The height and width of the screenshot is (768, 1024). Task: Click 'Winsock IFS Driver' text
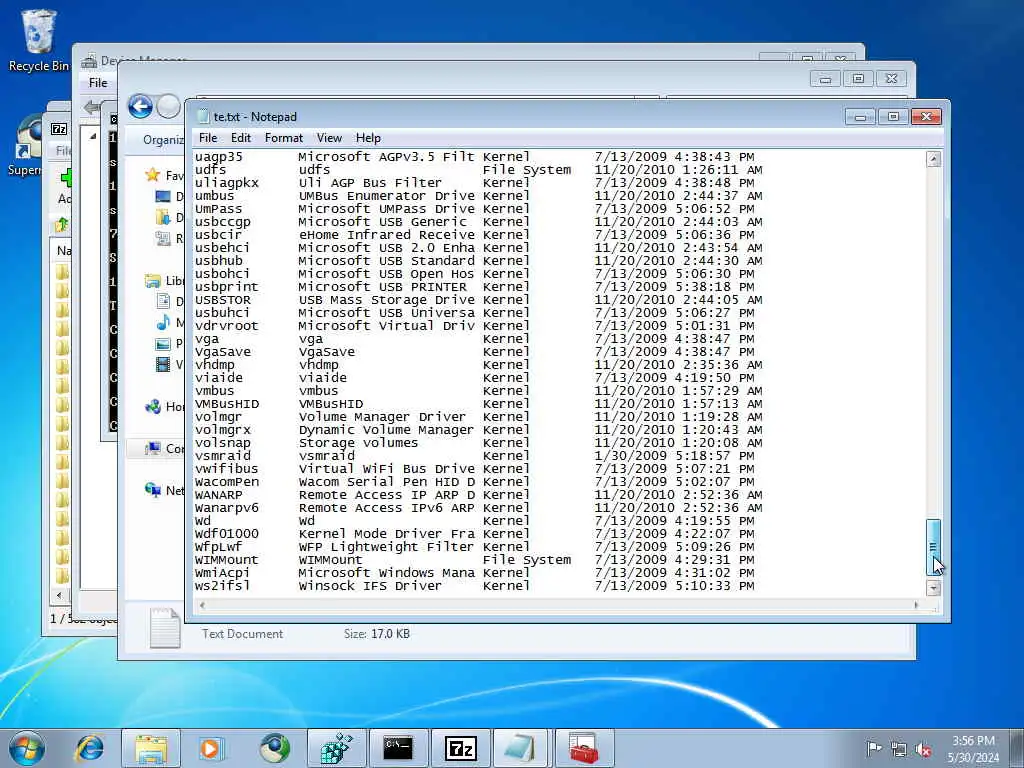coord(370,586)
